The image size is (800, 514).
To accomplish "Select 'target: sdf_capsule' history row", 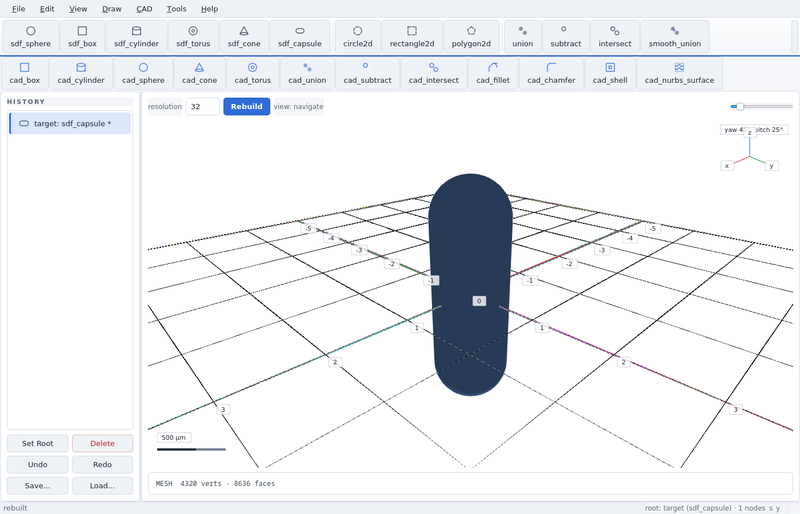I will click(x=70, y=124).
